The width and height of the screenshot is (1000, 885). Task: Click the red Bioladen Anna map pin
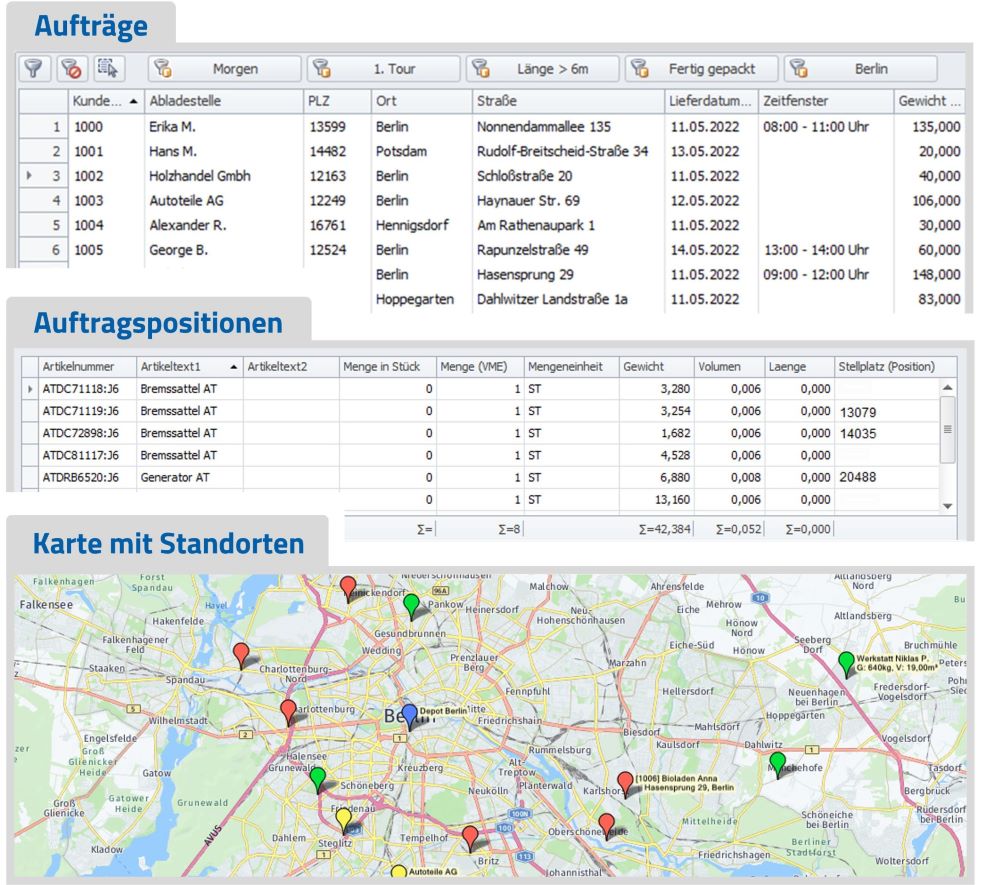[626, 784]
